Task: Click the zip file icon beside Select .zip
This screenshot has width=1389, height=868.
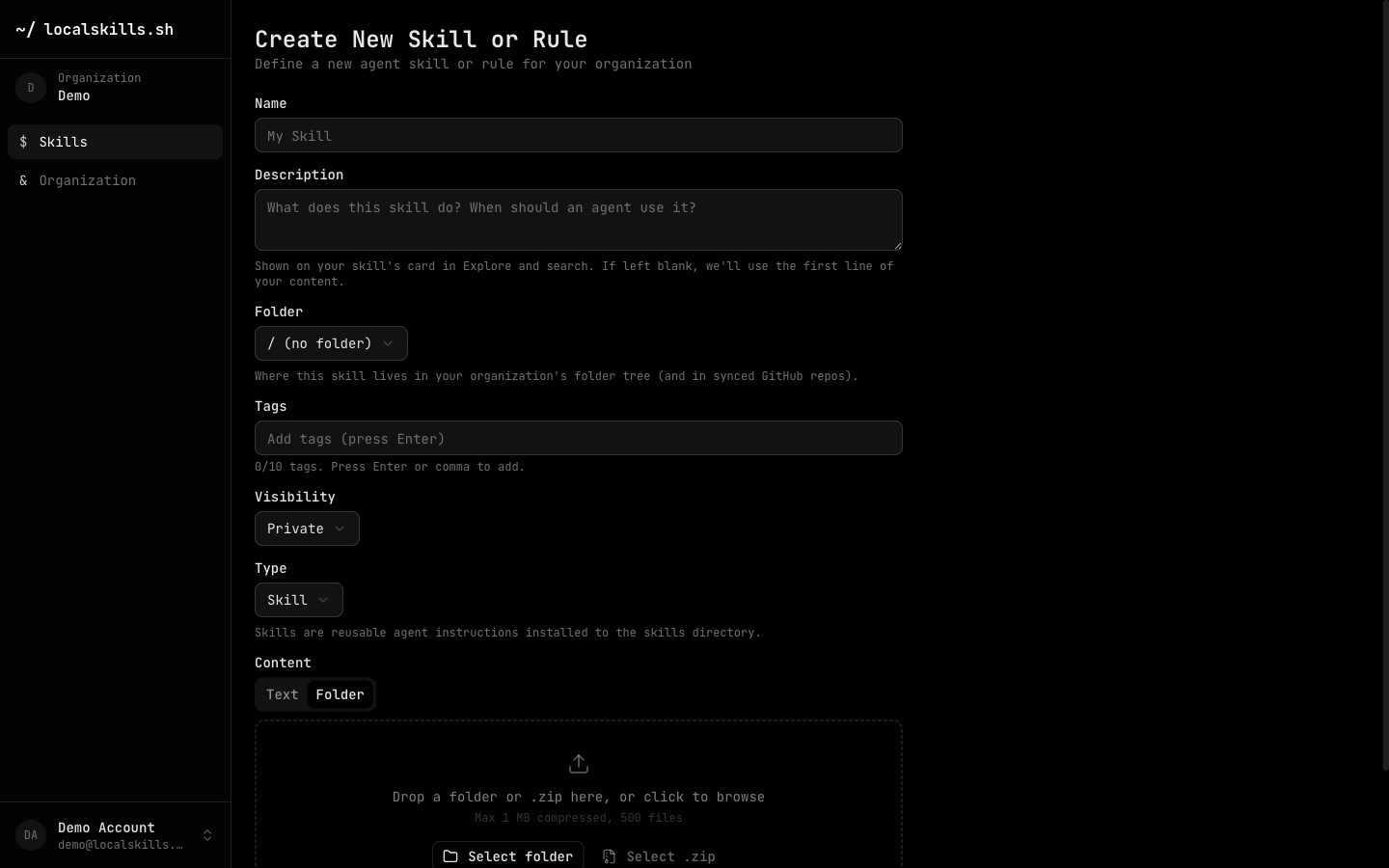Action: [x=609, y=856]
